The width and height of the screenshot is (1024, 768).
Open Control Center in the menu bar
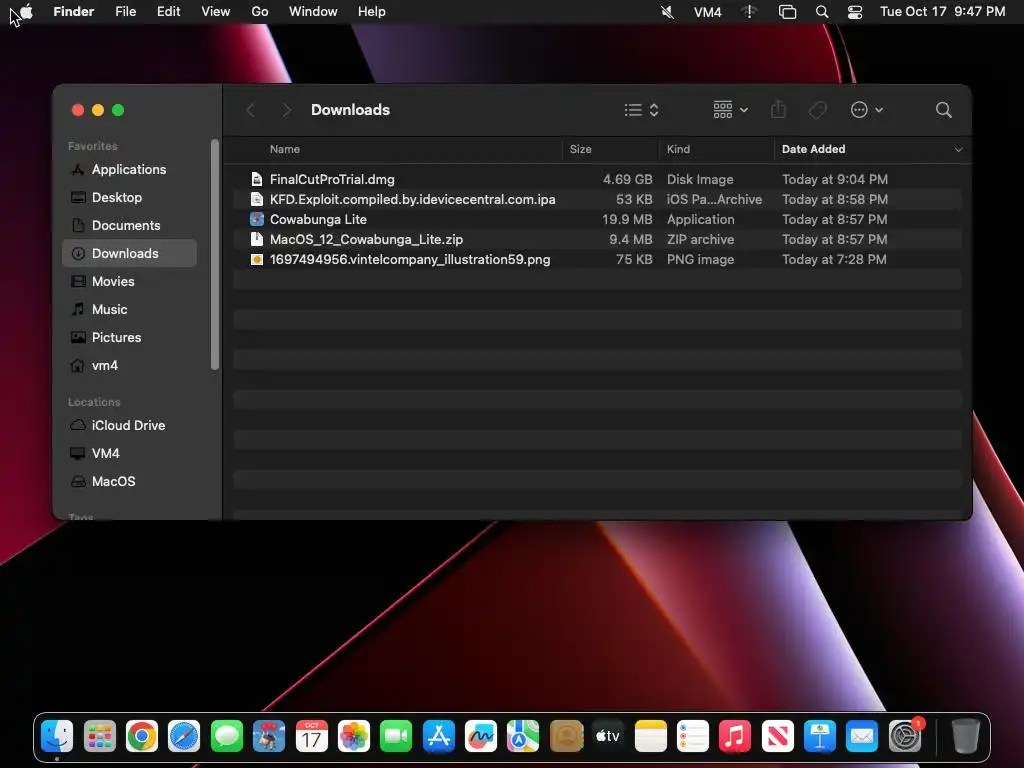click(855, 12)
